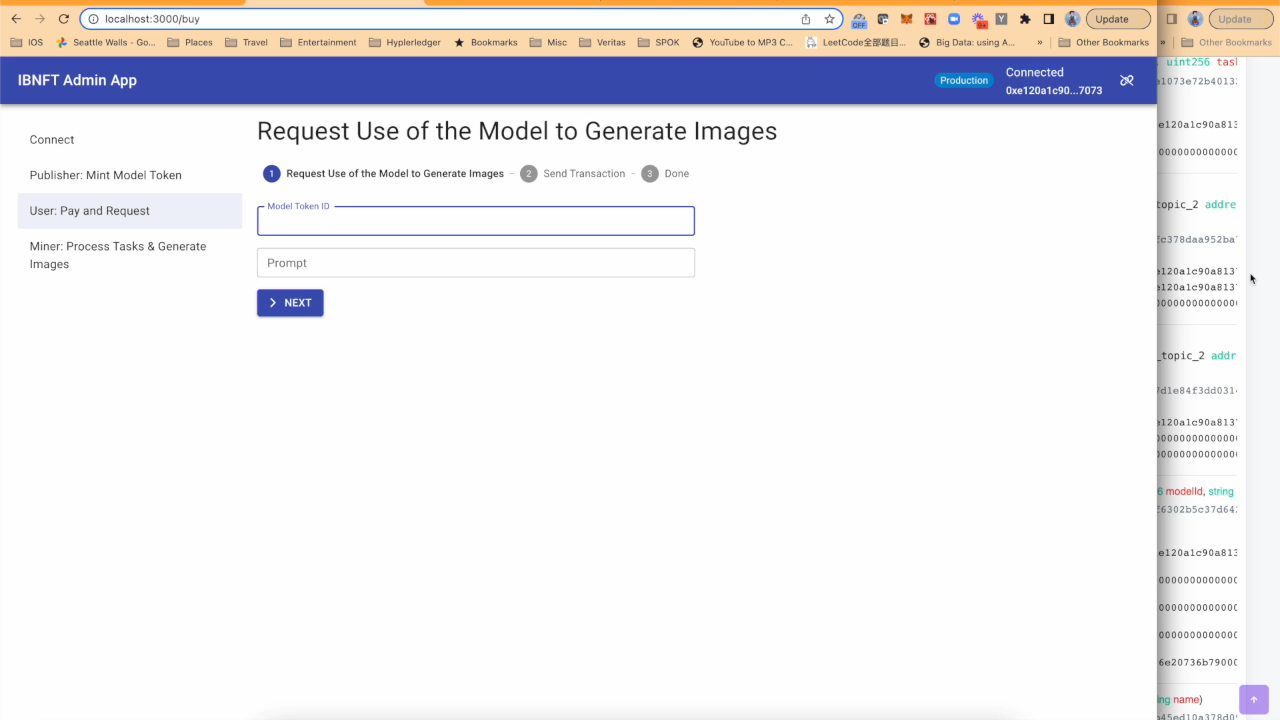
Task: Click the share icon in the address bar
Action: tap(806, 19)
